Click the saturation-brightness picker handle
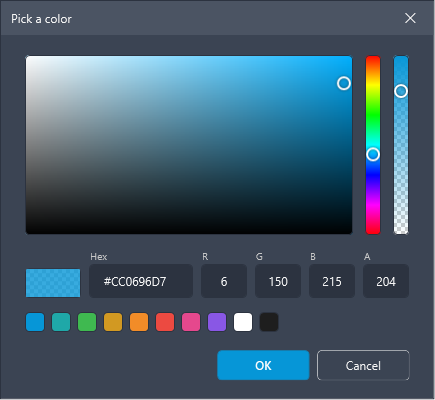 pyautogui.click(x=344, y=83)
